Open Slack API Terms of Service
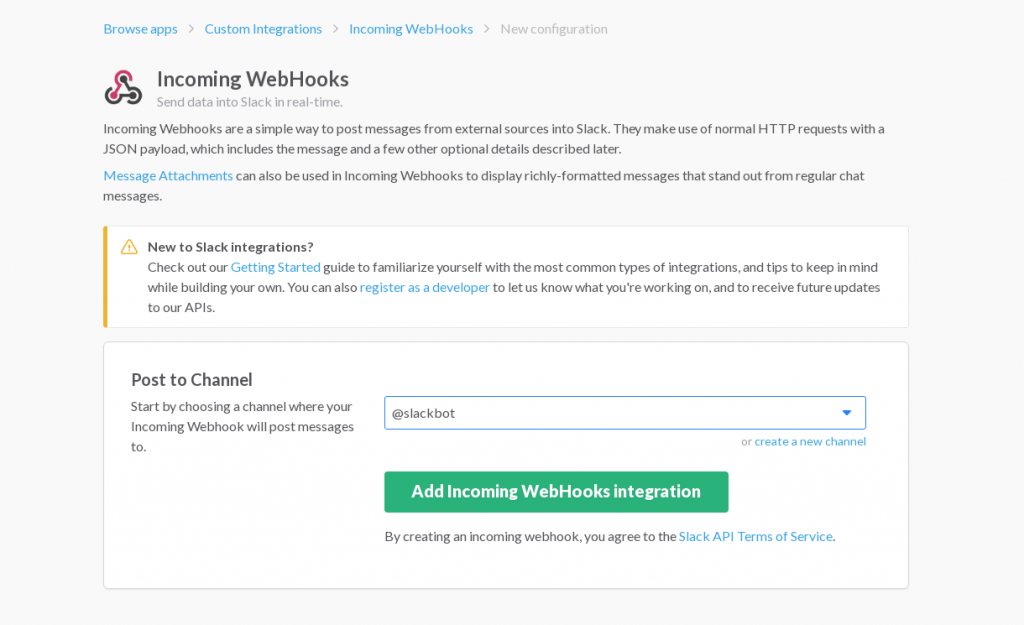Viewport: 1024px width, 625px height. [x=755, y=536]
